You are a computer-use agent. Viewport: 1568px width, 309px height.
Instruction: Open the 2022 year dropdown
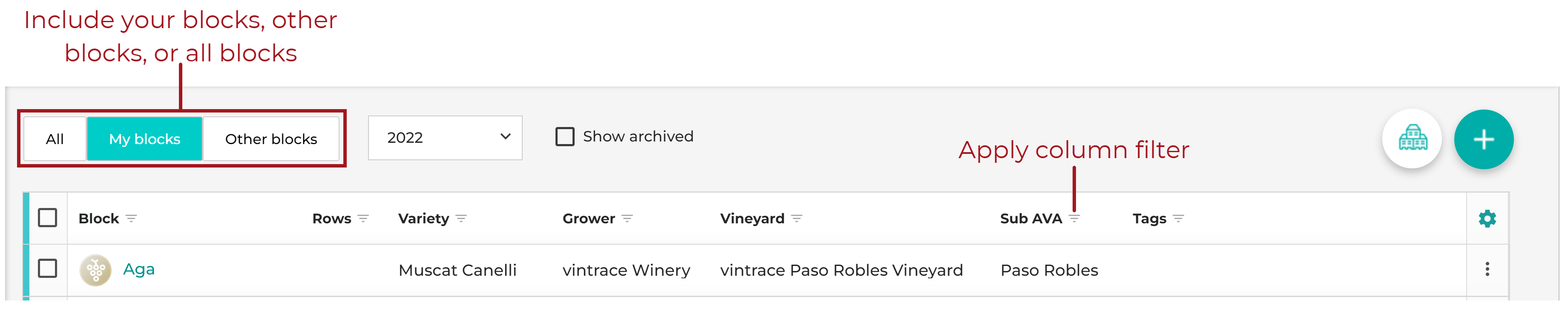click(x=445, y=138)
